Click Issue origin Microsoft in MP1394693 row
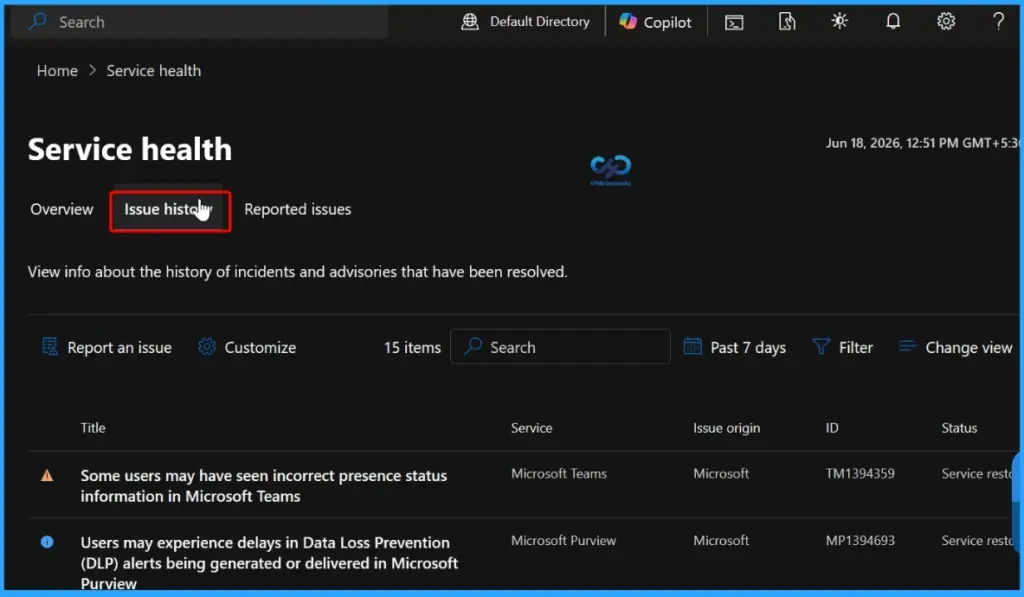Image resolution: width=1024 pixels, height=597 pixels. 721,540
